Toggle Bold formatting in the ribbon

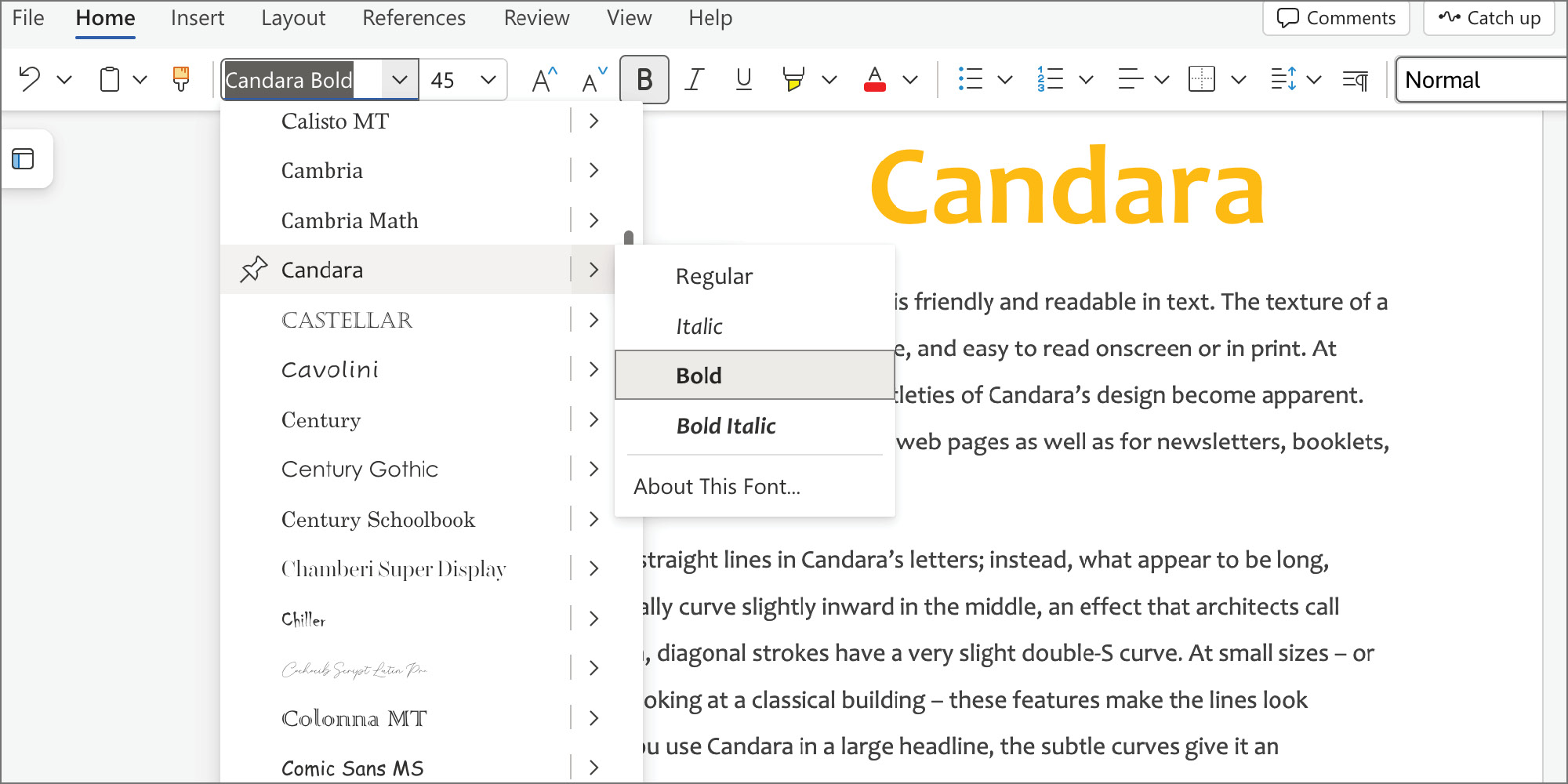[644, 78]
